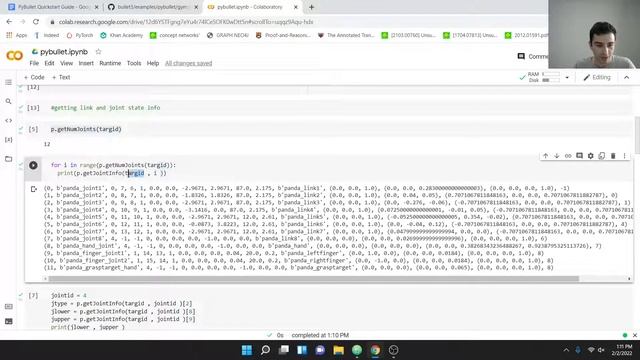640x360 pixels.
Task: Open the RAM and Disk dropdown arrow
Action: pos(567,77)
